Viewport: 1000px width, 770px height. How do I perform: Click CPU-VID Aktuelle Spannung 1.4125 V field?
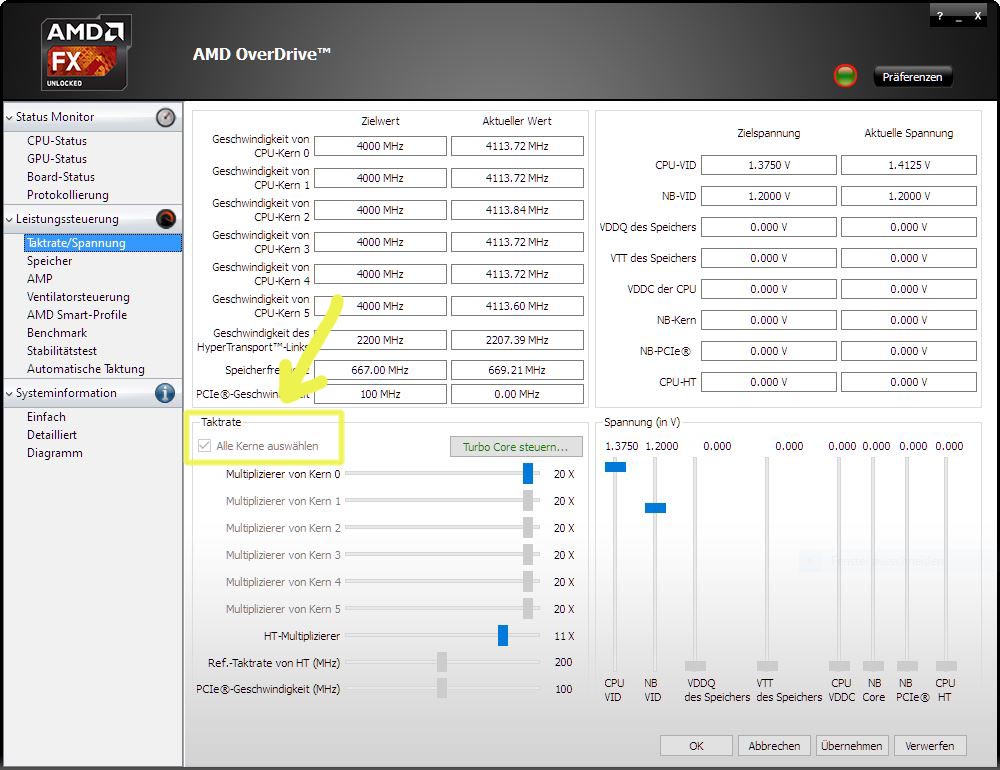pyautogui.click(x=909, y=165)
